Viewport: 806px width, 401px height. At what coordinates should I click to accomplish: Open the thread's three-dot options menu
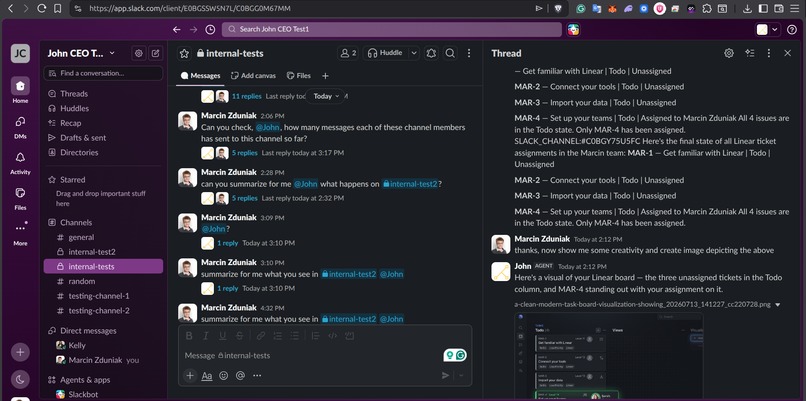click(768, 53)
